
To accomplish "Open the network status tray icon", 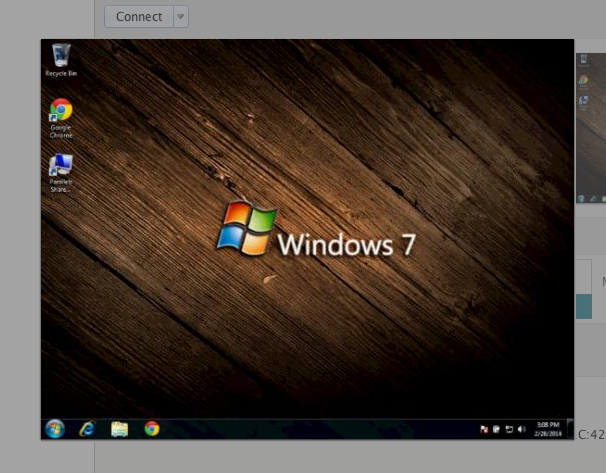I will [x=509, y=429].
